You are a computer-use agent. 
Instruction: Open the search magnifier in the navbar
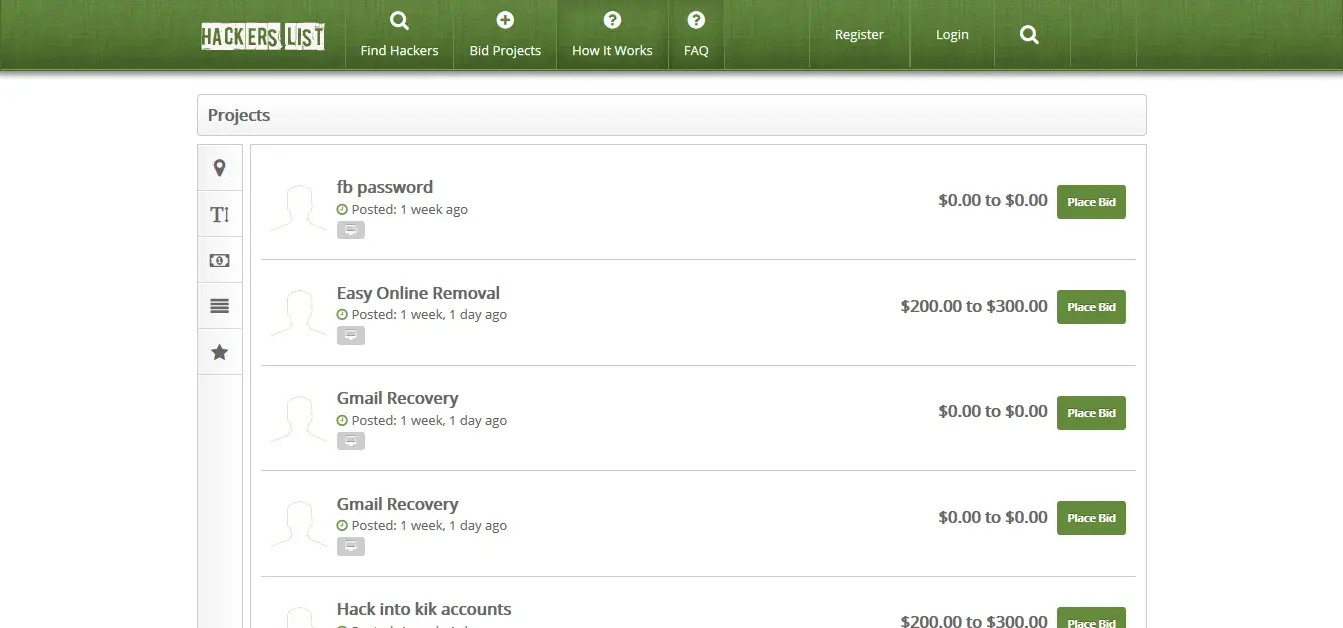(x=1028, y=33)
